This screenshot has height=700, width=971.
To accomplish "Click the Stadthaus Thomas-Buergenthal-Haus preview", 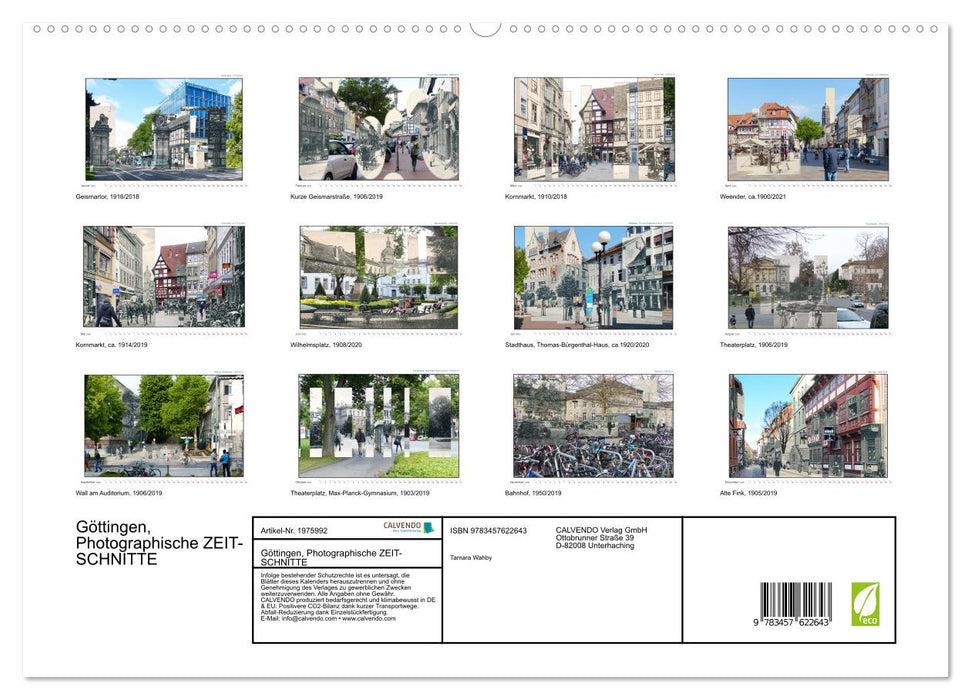I will [593, 278].
